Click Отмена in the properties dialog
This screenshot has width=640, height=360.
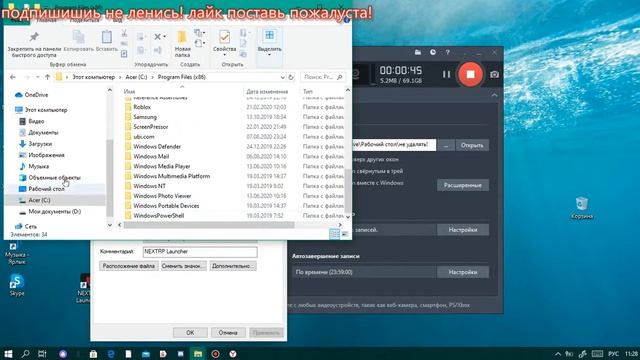click(x=228, y=333)
